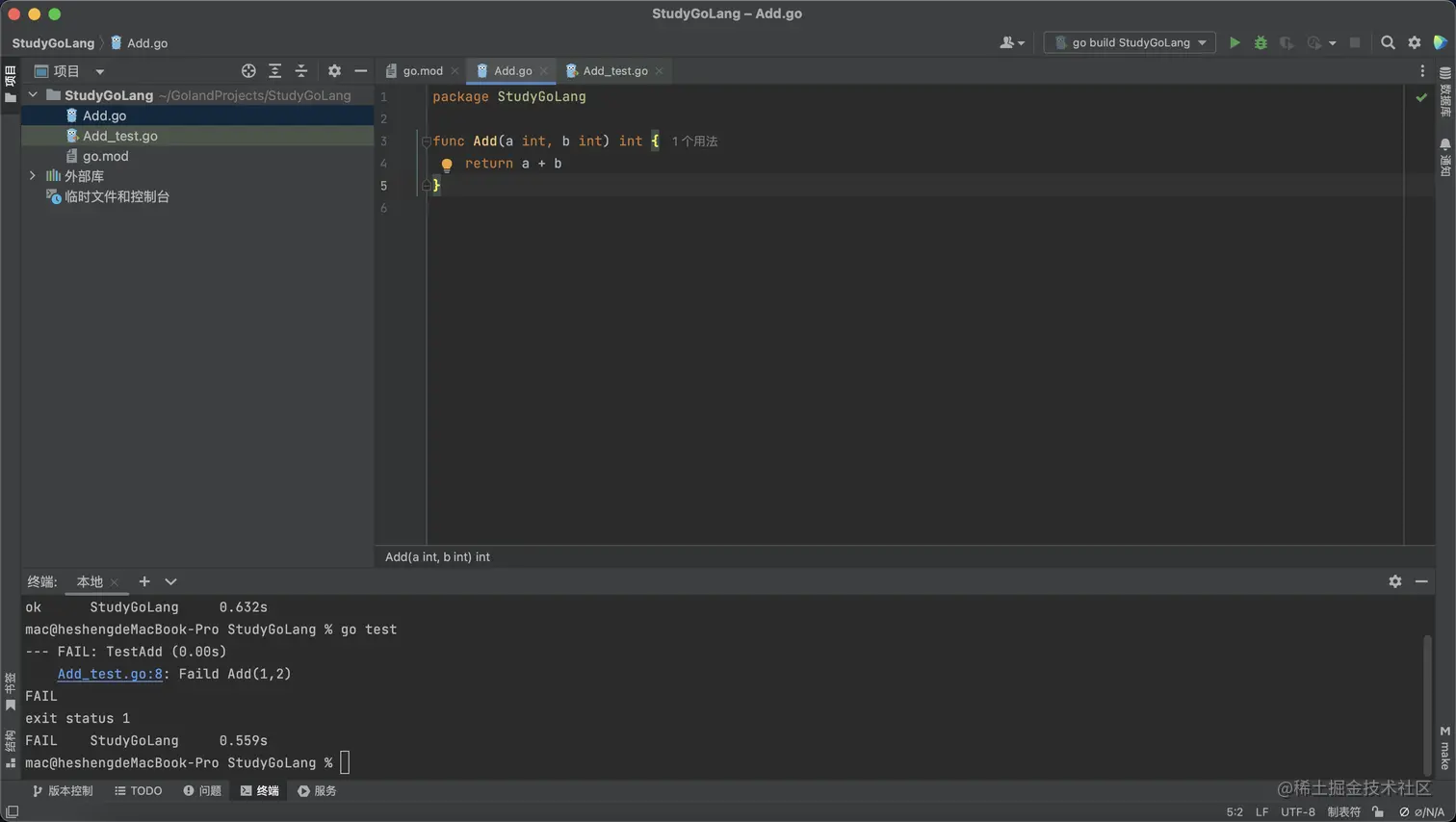Open the 版本控制 version control tab
This screenshot has height=822, width=1456.
coord(64,791)
